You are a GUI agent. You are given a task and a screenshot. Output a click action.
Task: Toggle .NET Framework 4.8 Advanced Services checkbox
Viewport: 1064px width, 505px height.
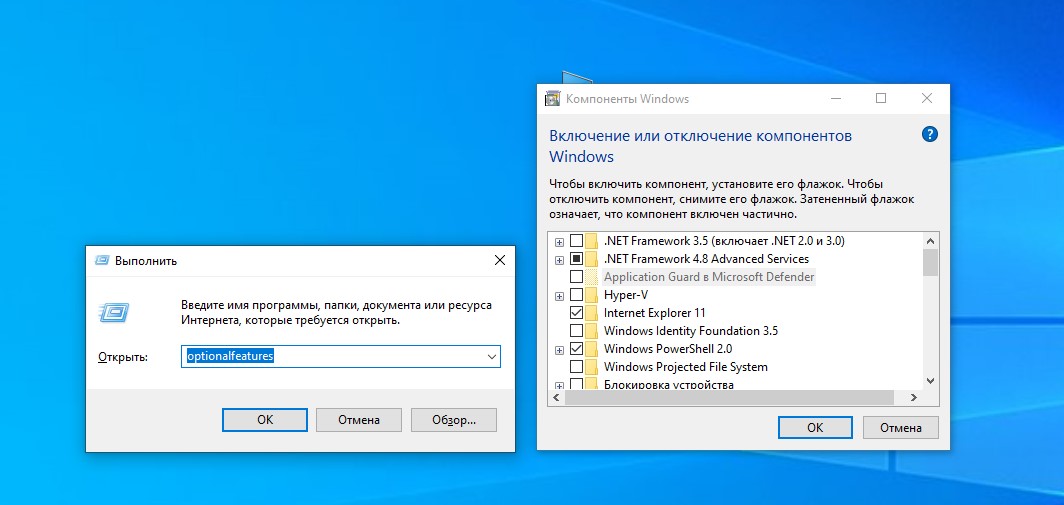pos(576,259)
